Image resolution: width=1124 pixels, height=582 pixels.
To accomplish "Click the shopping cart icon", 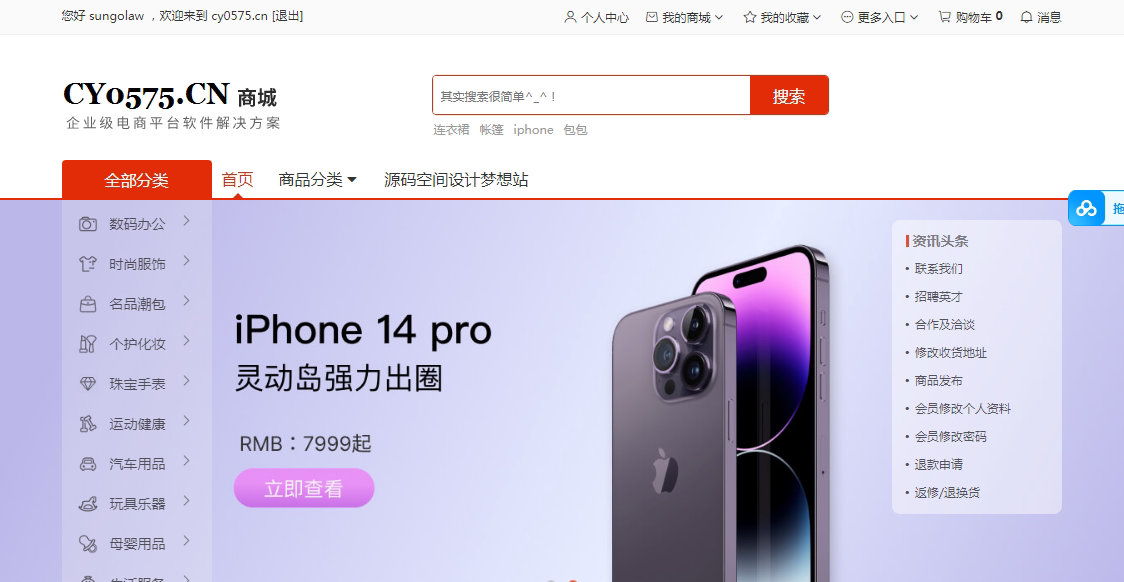I will pos(945,16).
